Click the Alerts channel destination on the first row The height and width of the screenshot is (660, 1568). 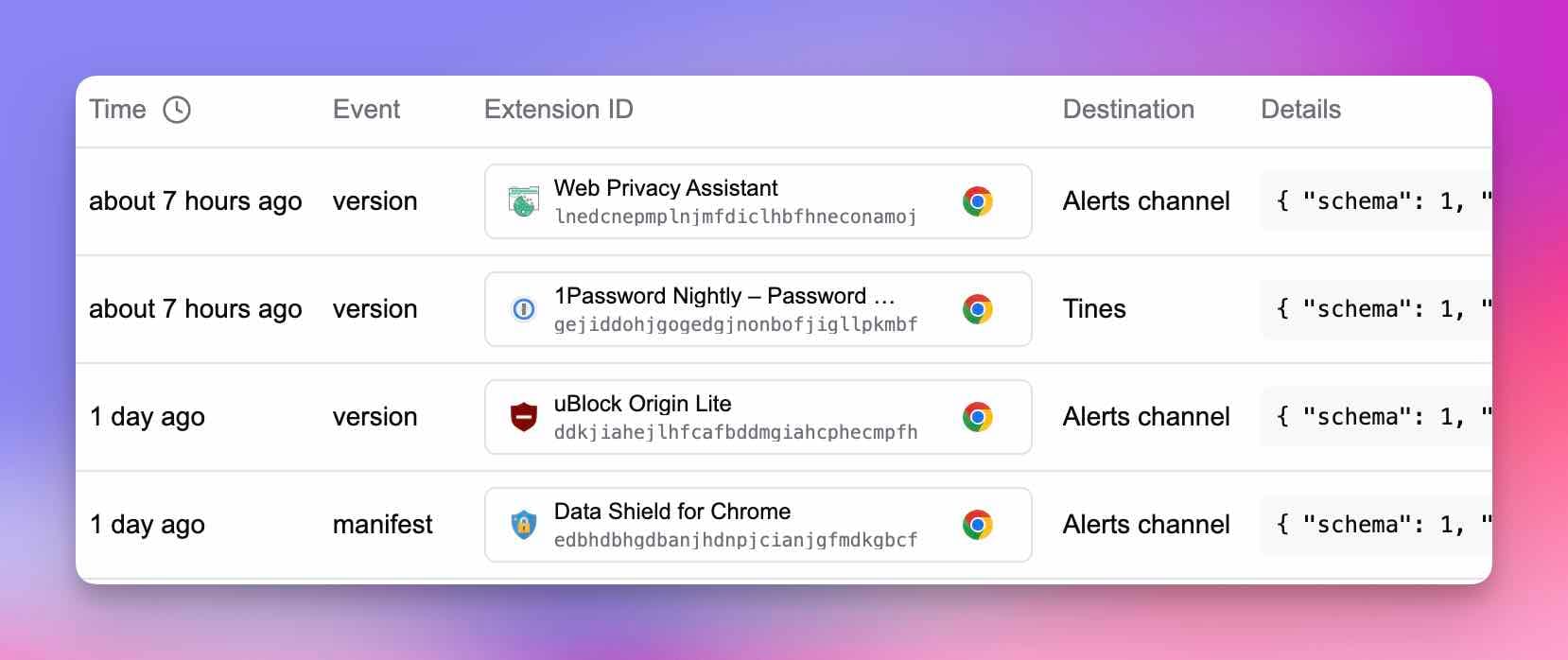(x=1146, y=201)
